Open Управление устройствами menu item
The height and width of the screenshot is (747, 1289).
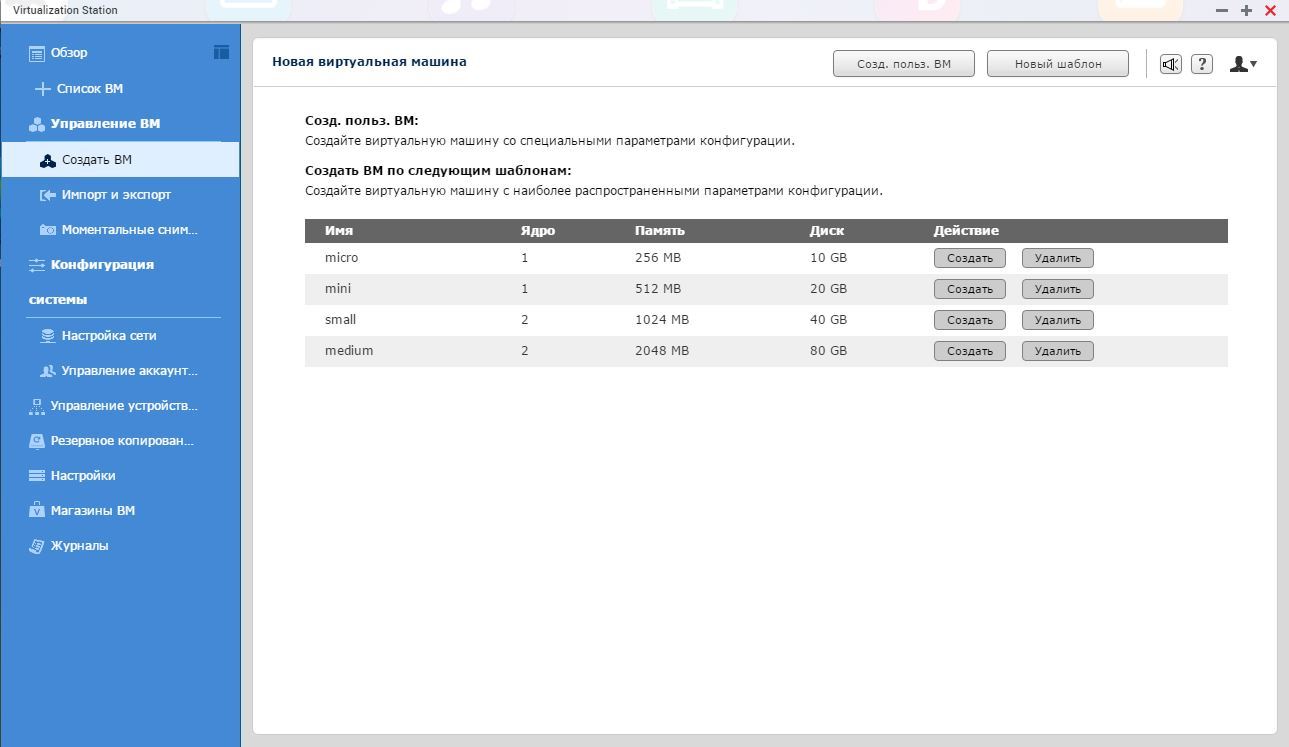pos(124,406)
